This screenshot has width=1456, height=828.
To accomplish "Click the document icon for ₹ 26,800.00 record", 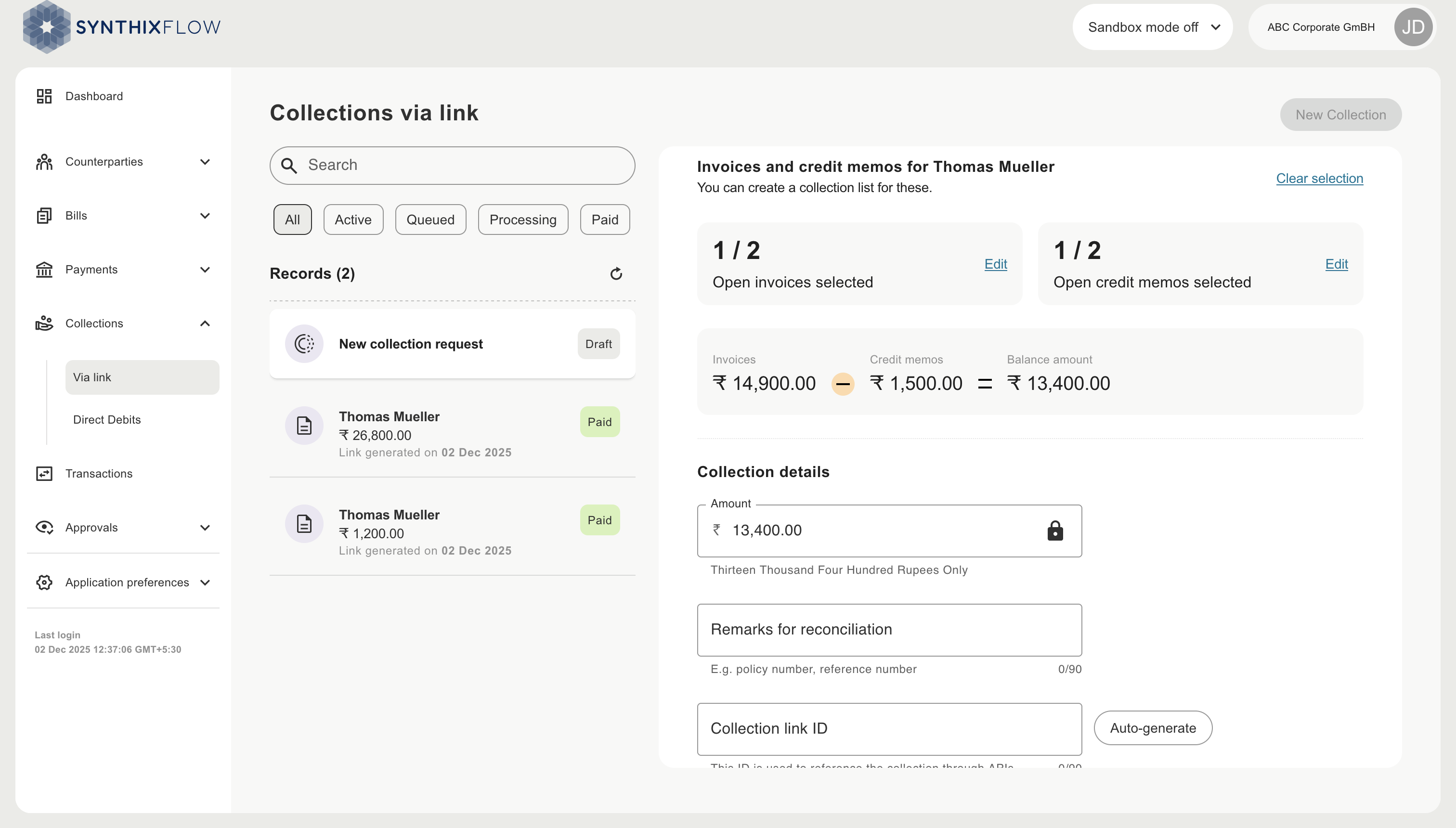I will click(304, 426).
